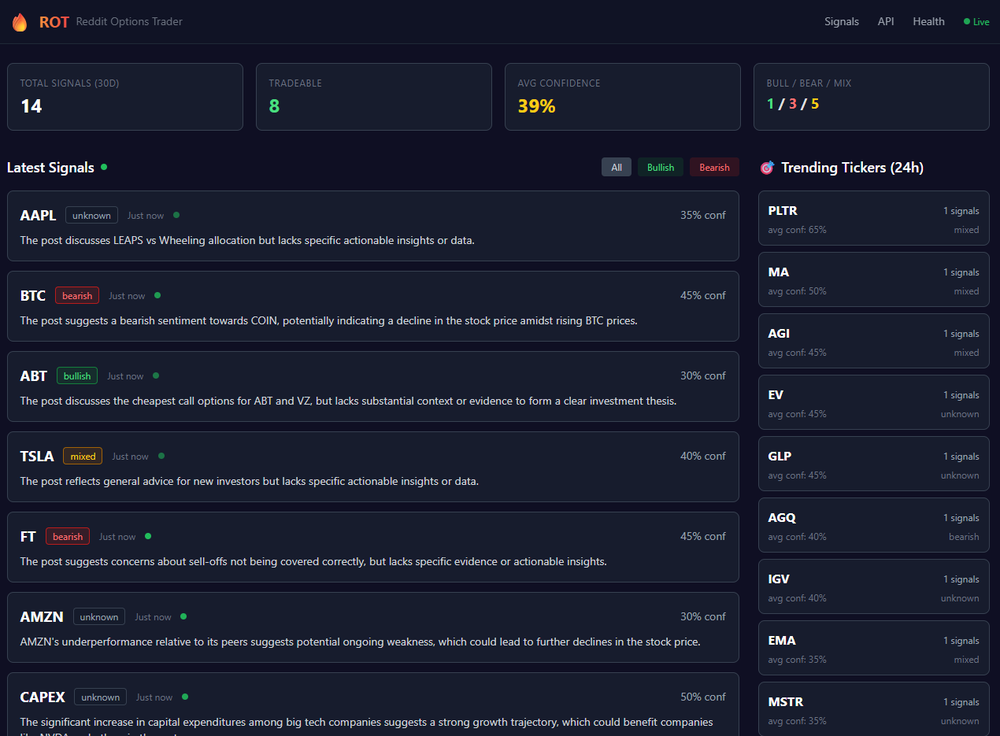The width and height of the screenshot is (1000, 736).
Task: Click the unknown badge on AMZN
Action: point(99,617)
